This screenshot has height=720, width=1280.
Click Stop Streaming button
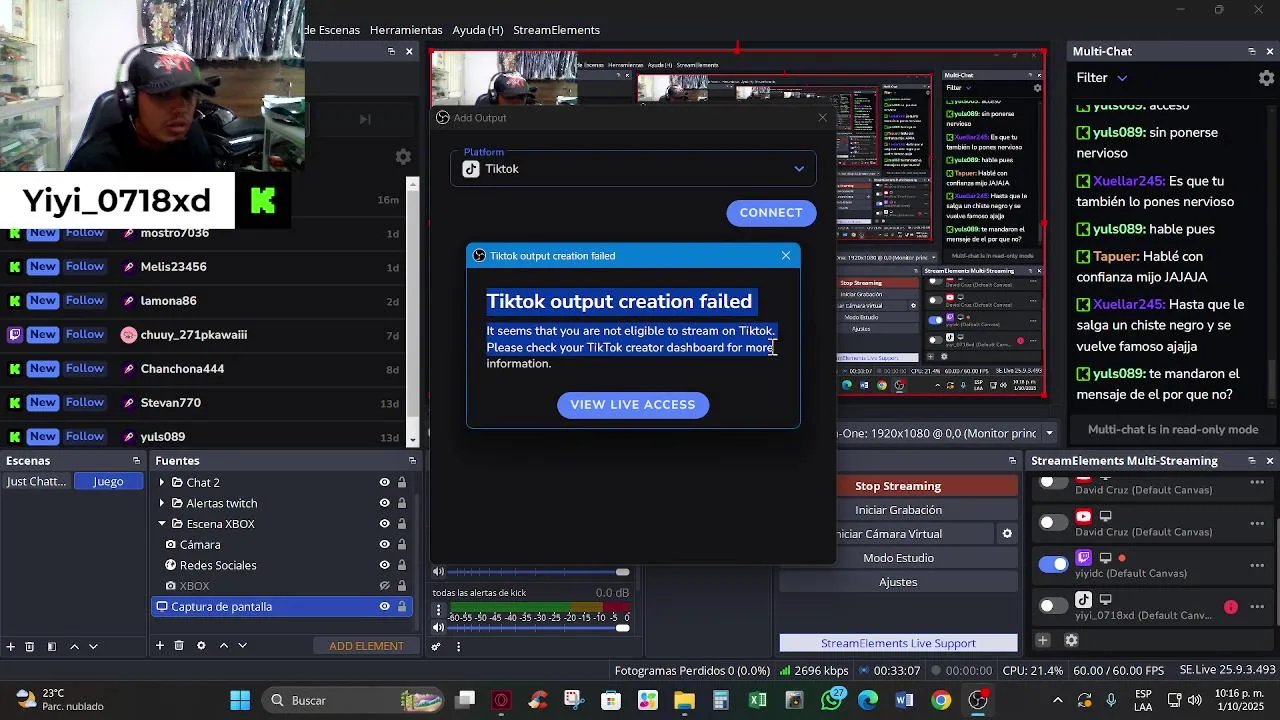click(x=898, y=486)
